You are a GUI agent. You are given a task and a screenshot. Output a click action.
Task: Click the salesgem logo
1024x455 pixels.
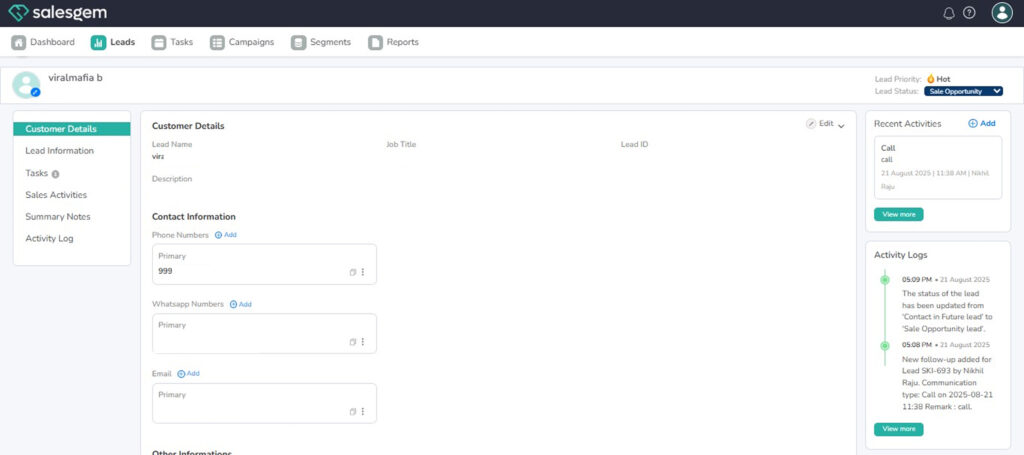58,13
